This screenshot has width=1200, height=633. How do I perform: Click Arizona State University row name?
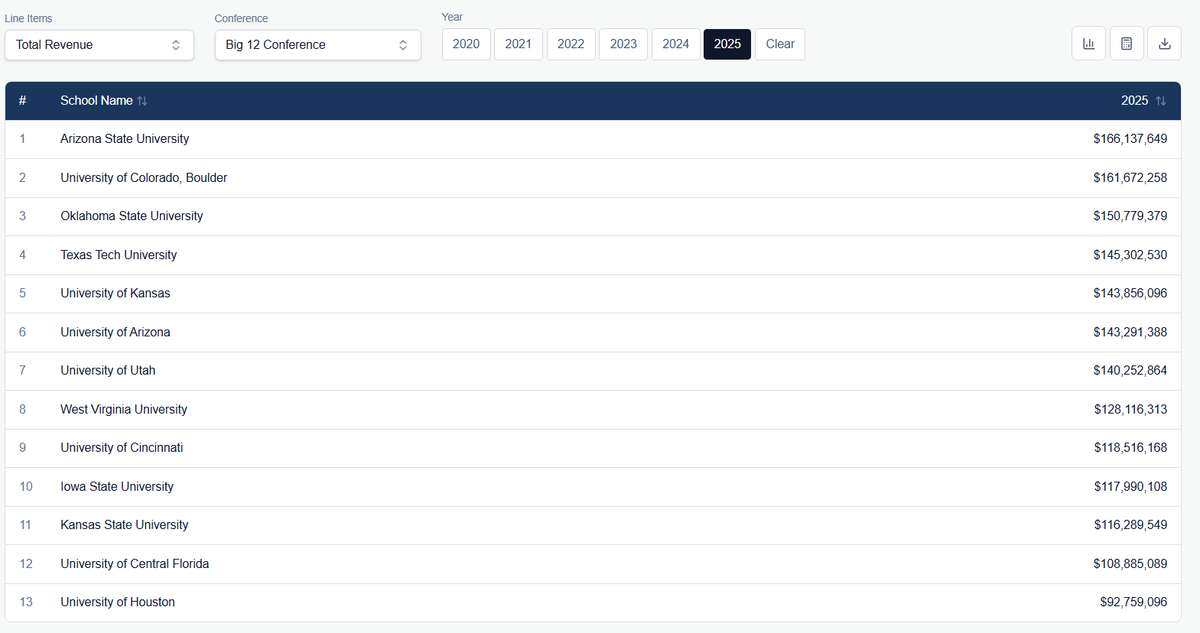point(125,139)
